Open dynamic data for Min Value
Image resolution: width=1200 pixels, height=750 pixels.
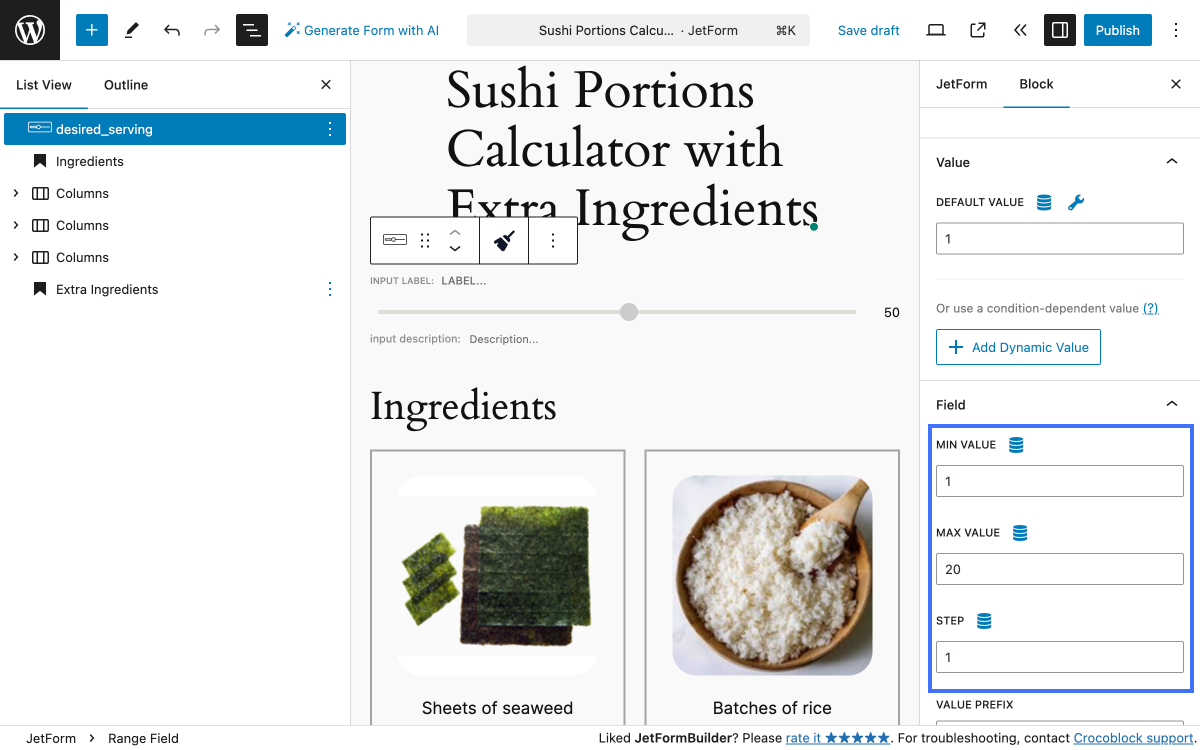[x=1016, y=444]
